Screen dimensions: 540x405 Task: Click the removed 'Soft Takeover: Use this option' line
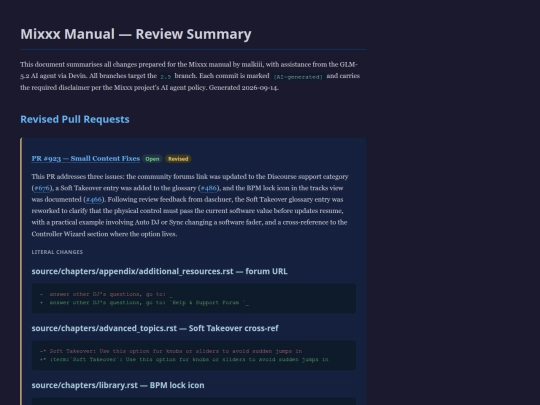(171, 351)
